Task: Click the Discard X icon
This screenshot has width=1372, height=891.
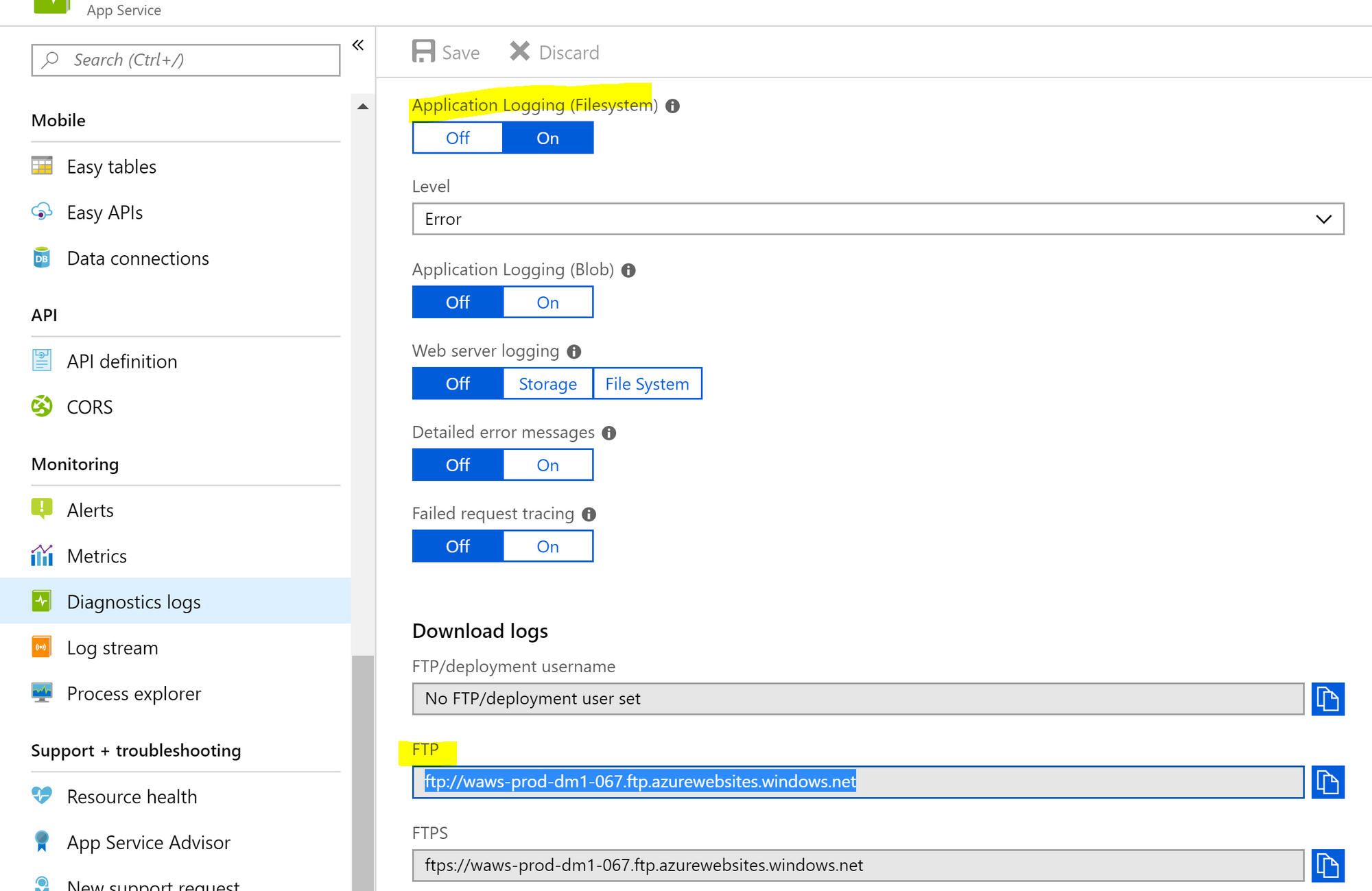Action: pos(519,51)
